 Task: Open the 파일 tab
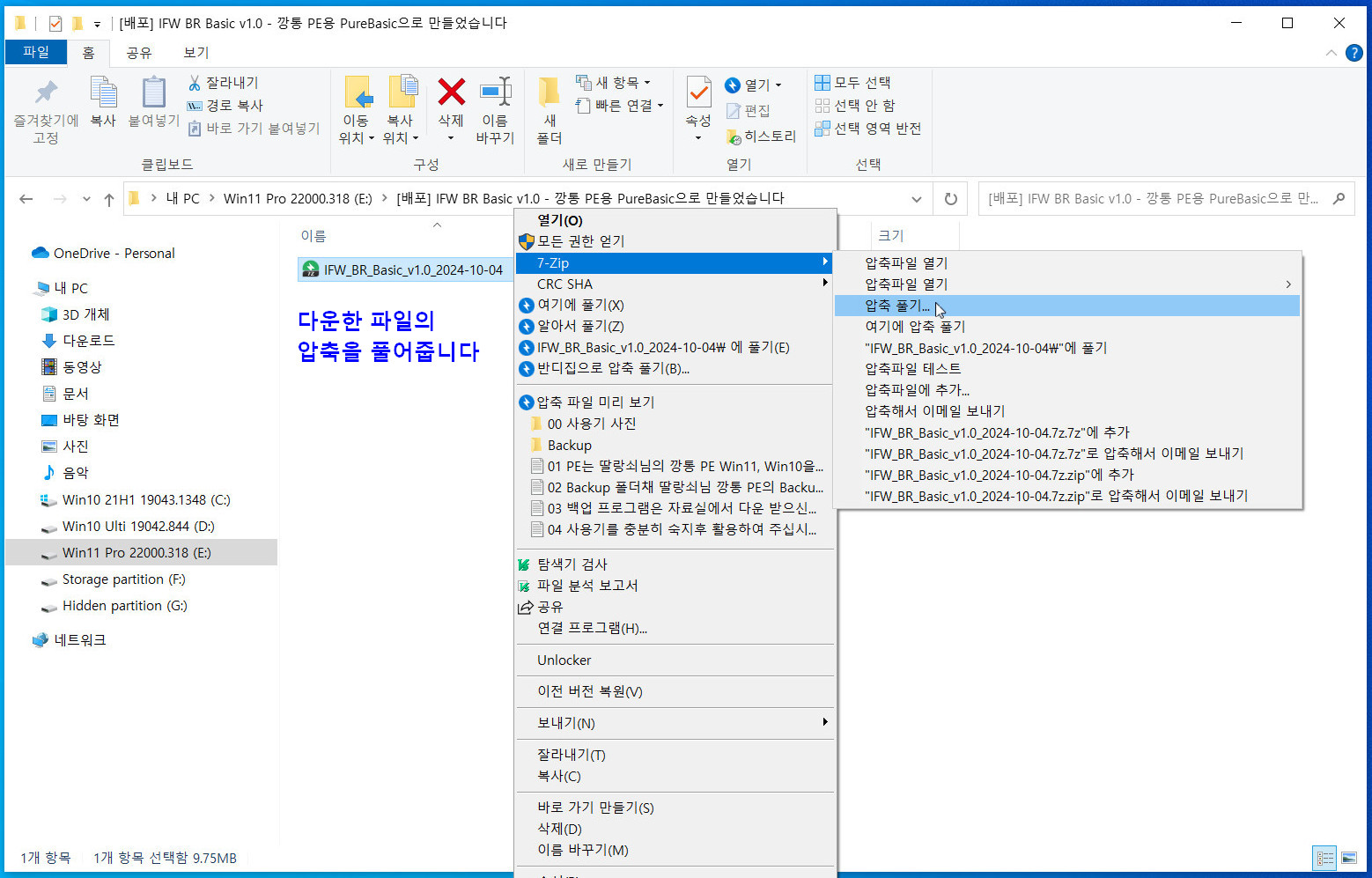point(36,52)
